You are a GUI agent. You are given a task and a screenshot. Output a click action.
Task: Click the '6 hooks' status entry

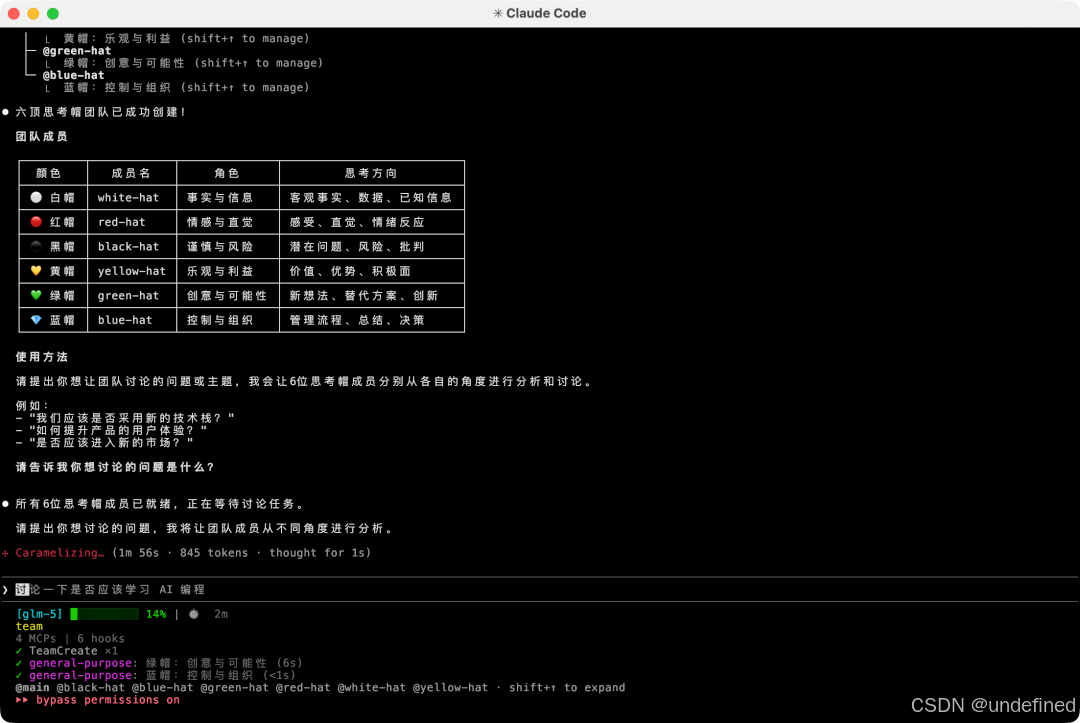(101, 638)
